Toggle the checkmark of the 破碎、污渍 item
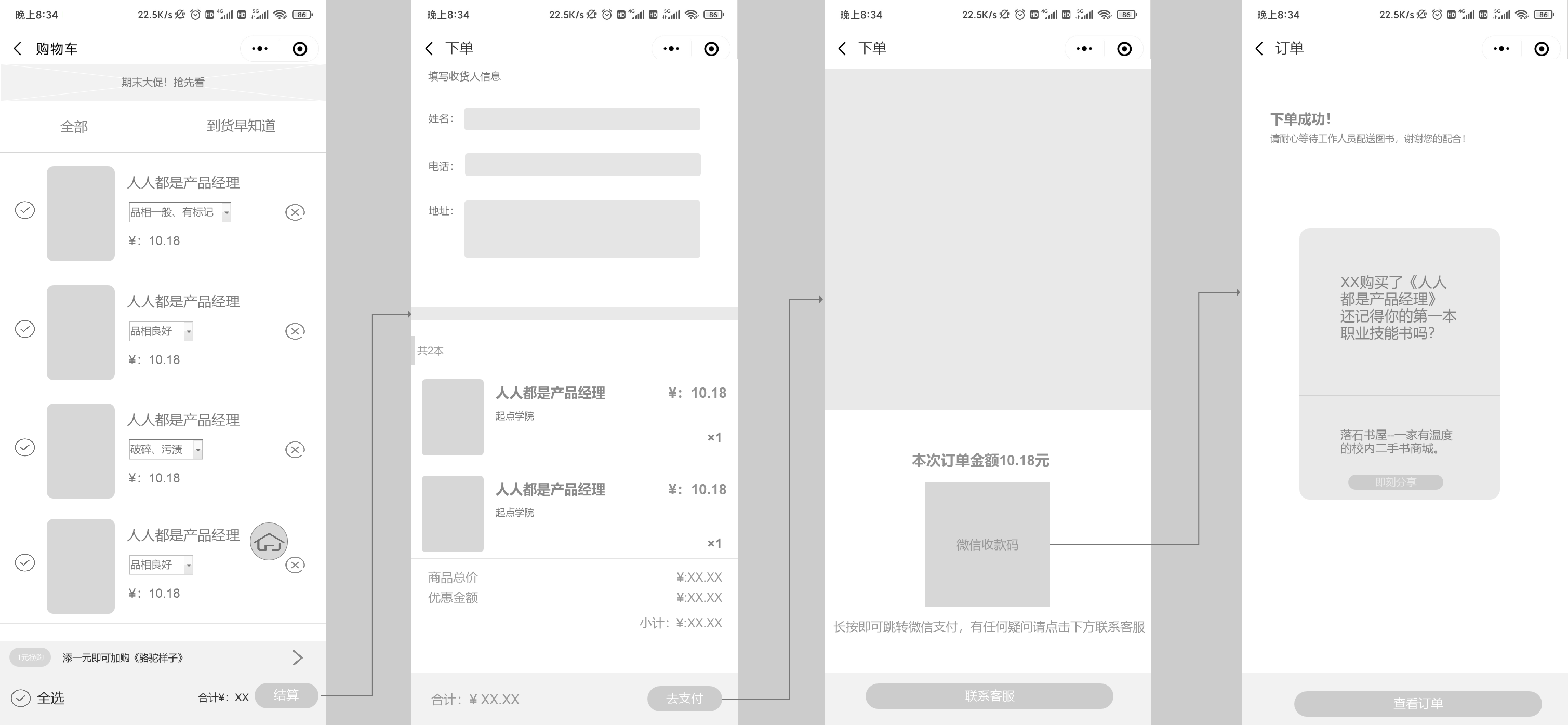1568x725 pixels. 25,447
